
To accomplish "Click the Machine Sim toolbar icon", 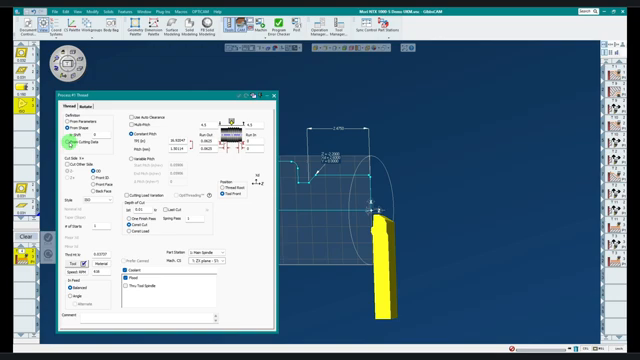I will pyautogui.click(x=260, y=25).
